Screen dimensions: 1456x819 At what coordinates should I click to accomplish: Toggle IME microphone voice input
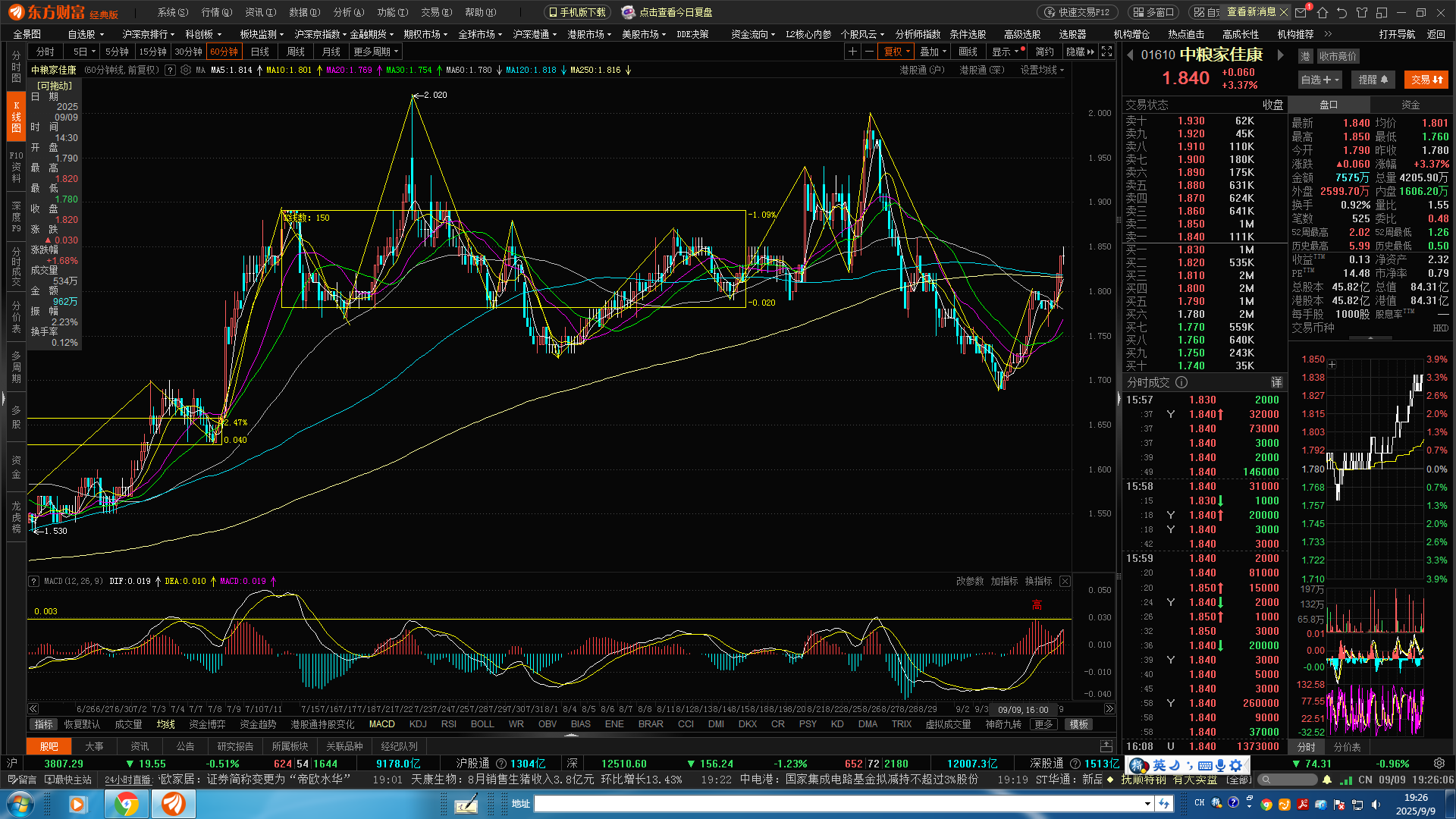(x=1220, y=765)
